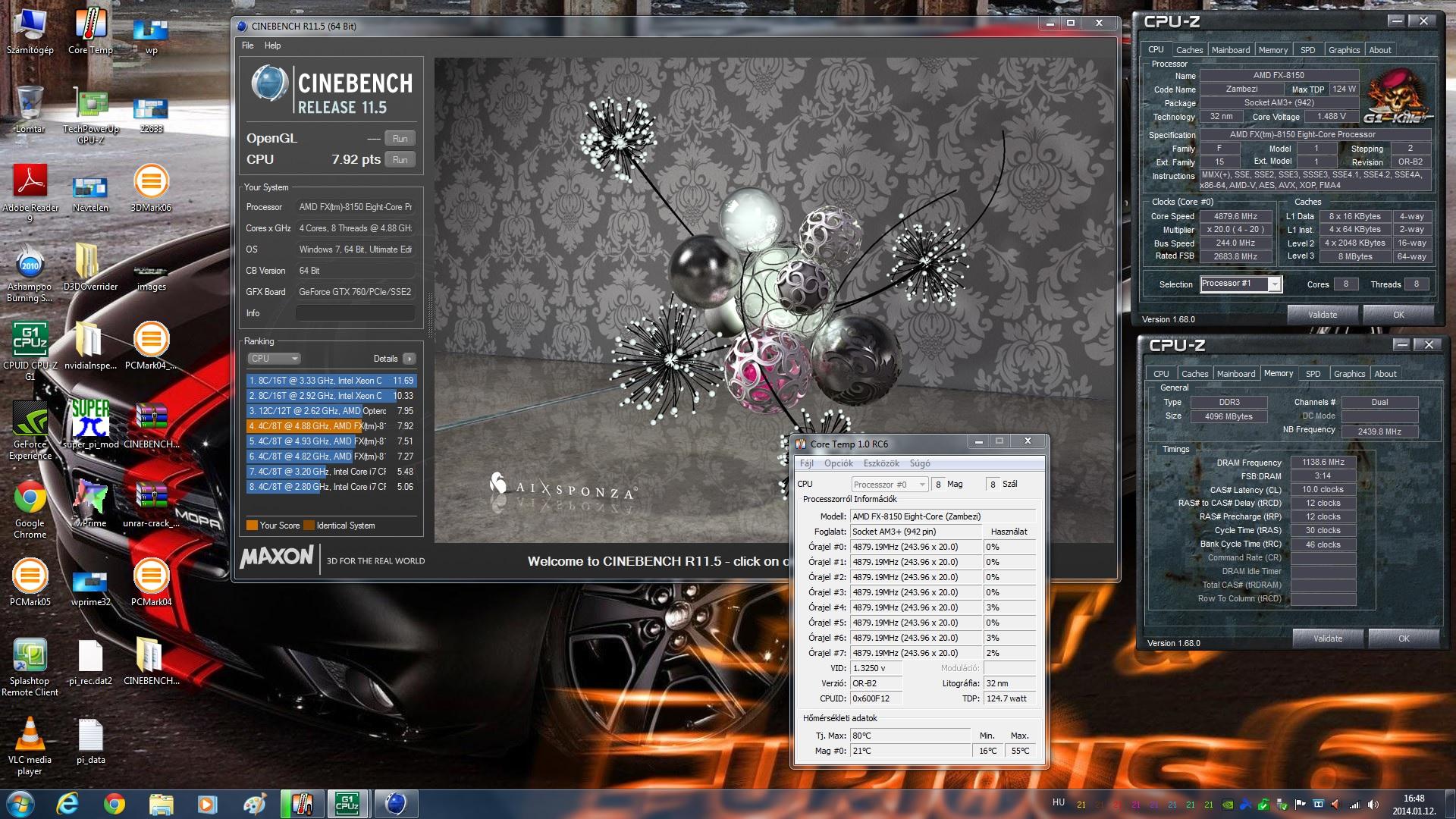The image size is (1456, 819).
Task: Open Internet Explorer from the taskbar
Action: tap(68, 803)
